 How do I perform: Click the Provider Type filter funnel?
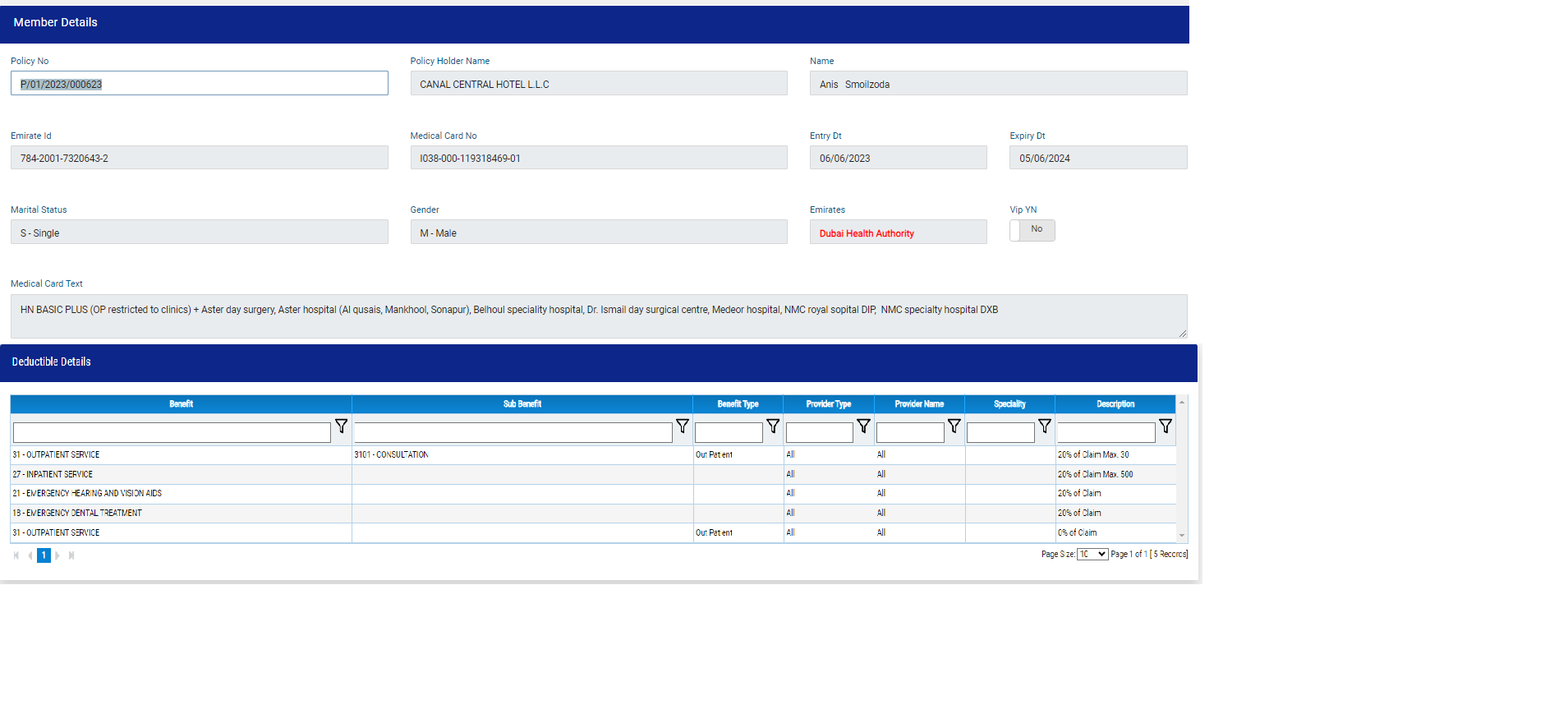pyautogui.click(x=863, y=426)
